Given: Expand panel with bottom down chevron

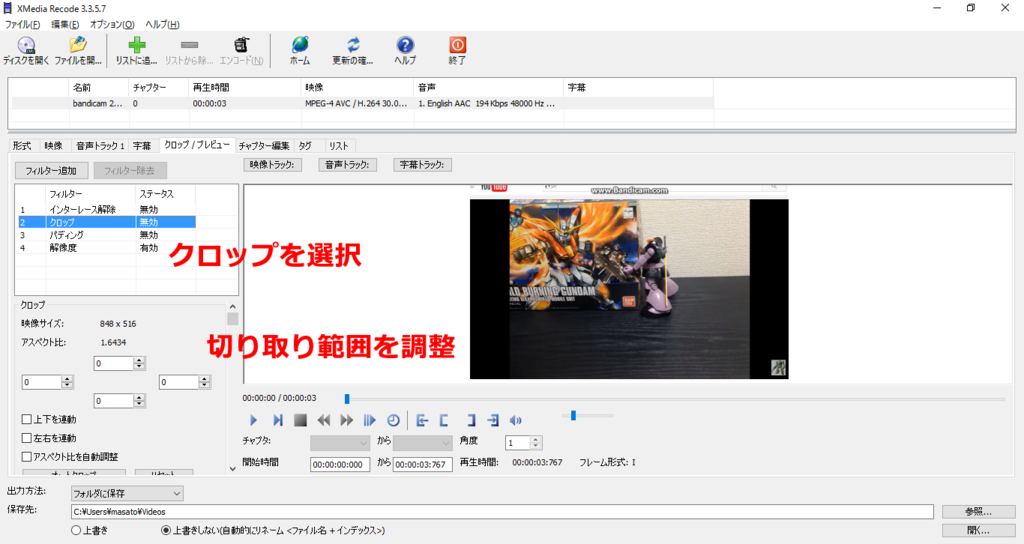Looking at the screenshot, I should coord(232,468).
